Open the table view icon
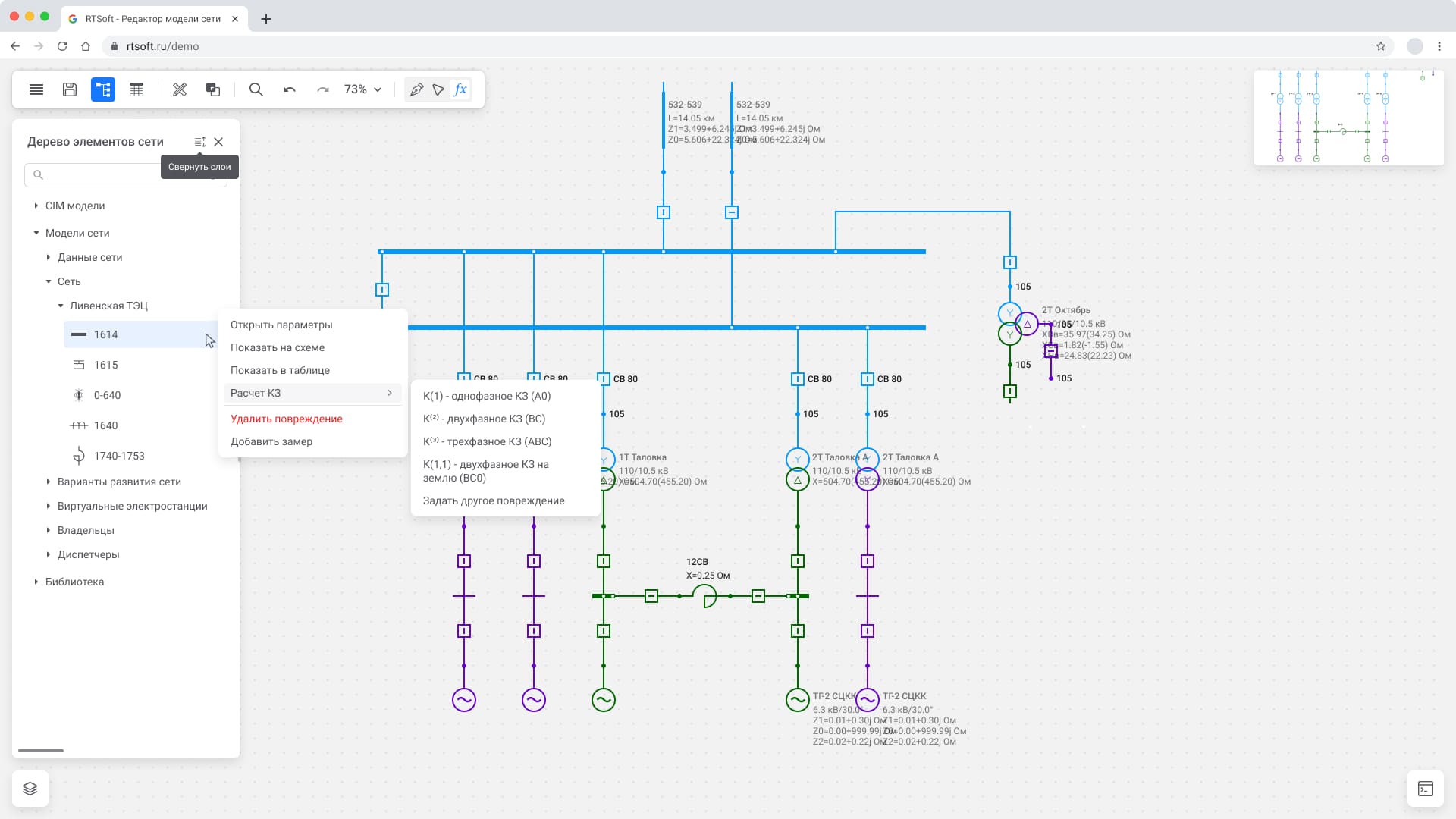 click(x=136, y=89)
